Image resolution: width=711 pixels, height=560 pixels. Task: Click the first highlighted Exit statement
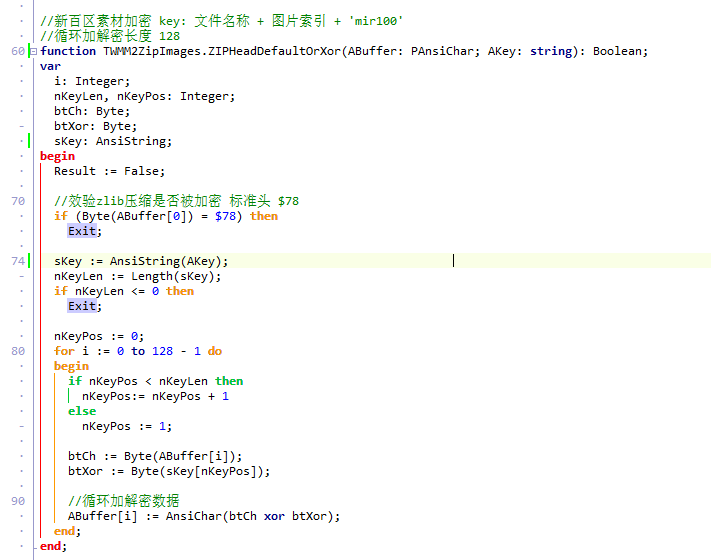[x=82, y=231]
